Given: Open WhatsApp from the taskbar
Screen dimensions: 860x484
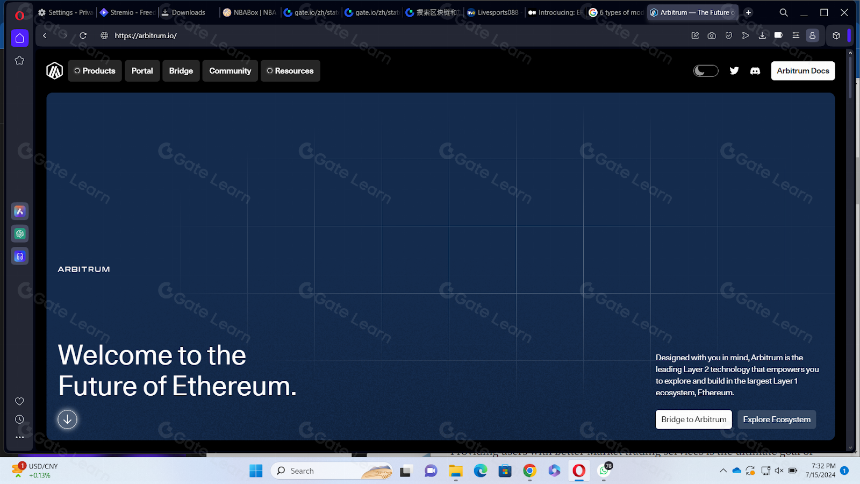Looking at the screenshot, I should click(604, 471).
